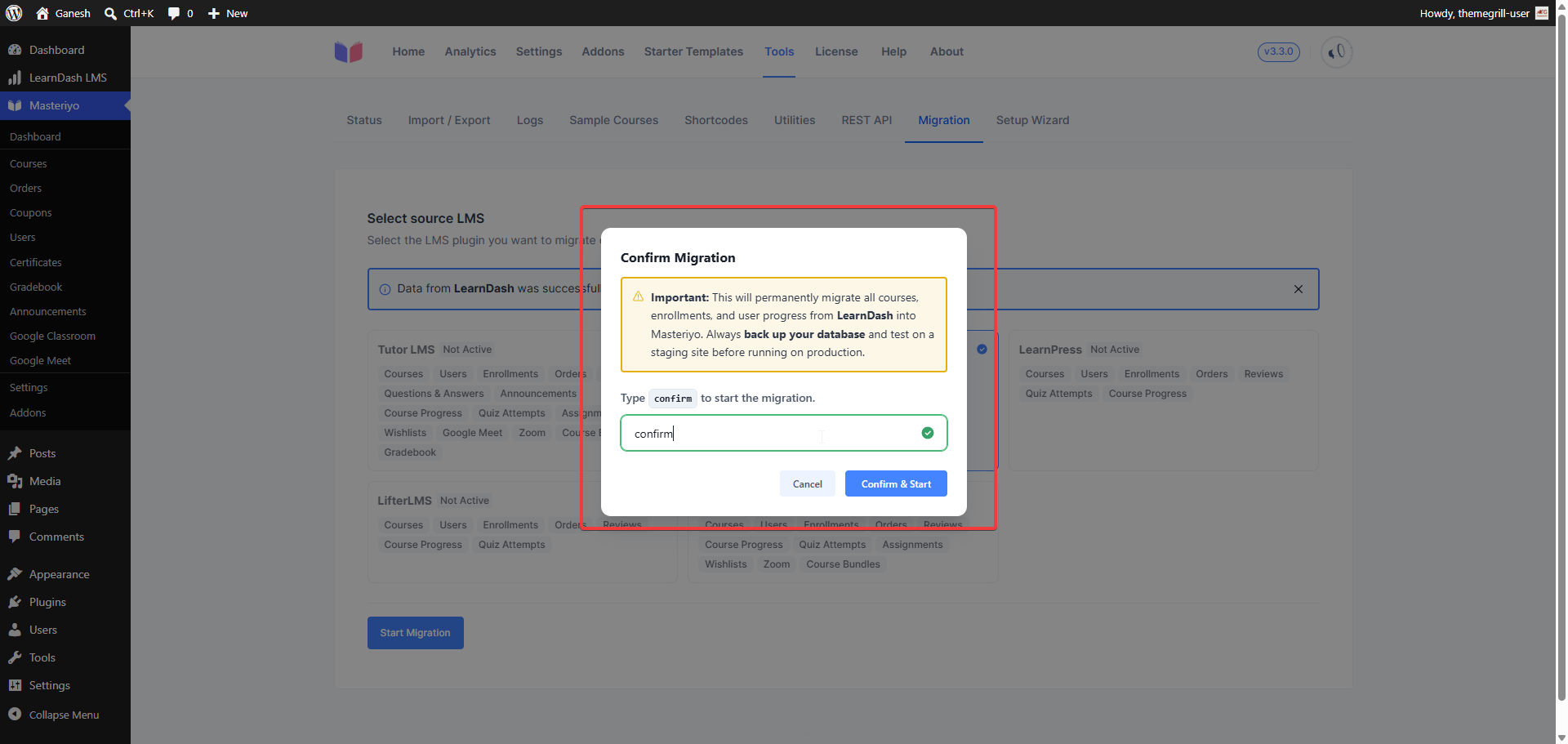Open the Help page
The image size is (1568, 744).
[893, 51]
